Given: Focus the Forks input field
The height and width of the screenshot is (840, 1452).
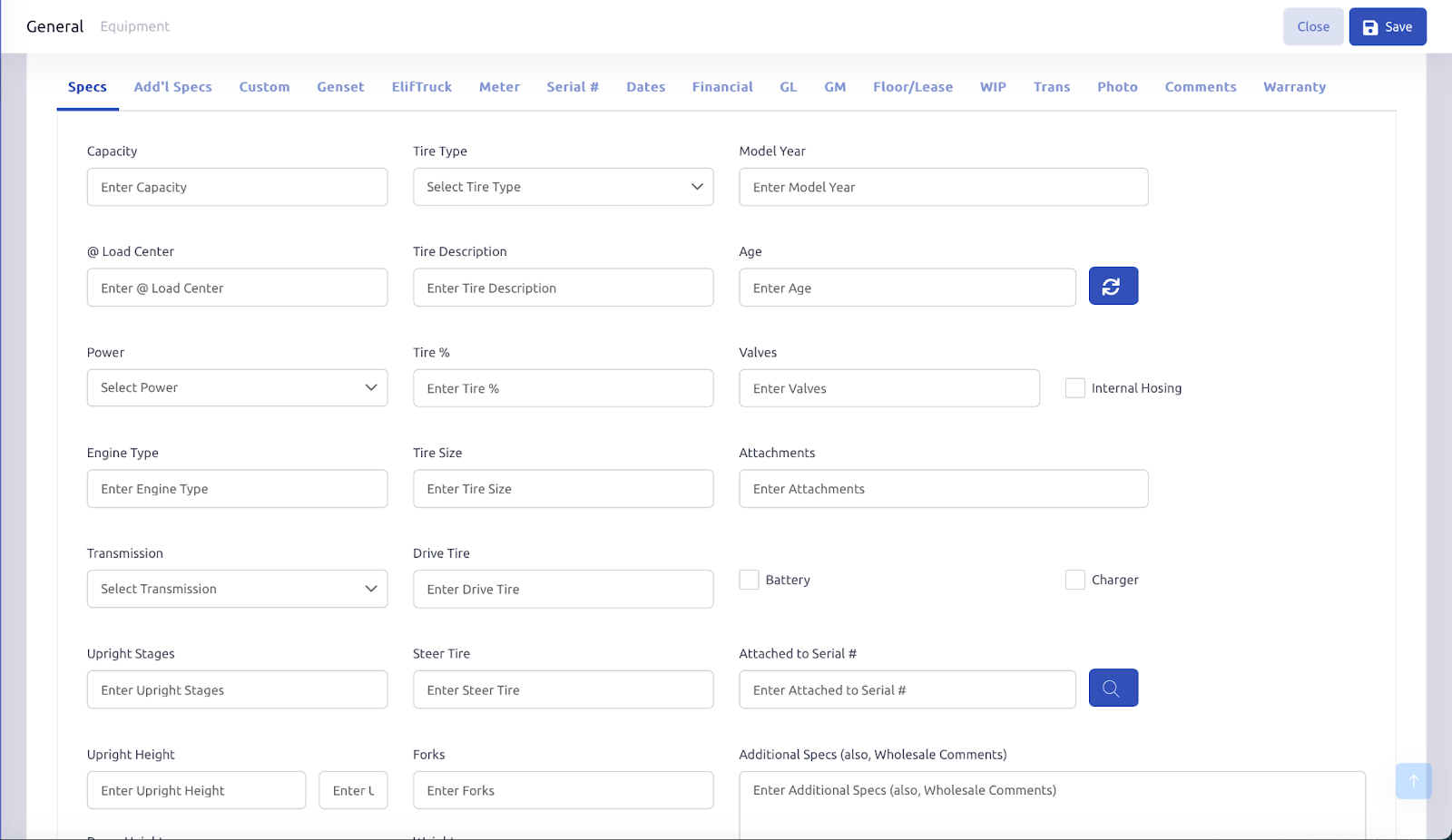Looking at the screenshot, I should pos(564,790).
